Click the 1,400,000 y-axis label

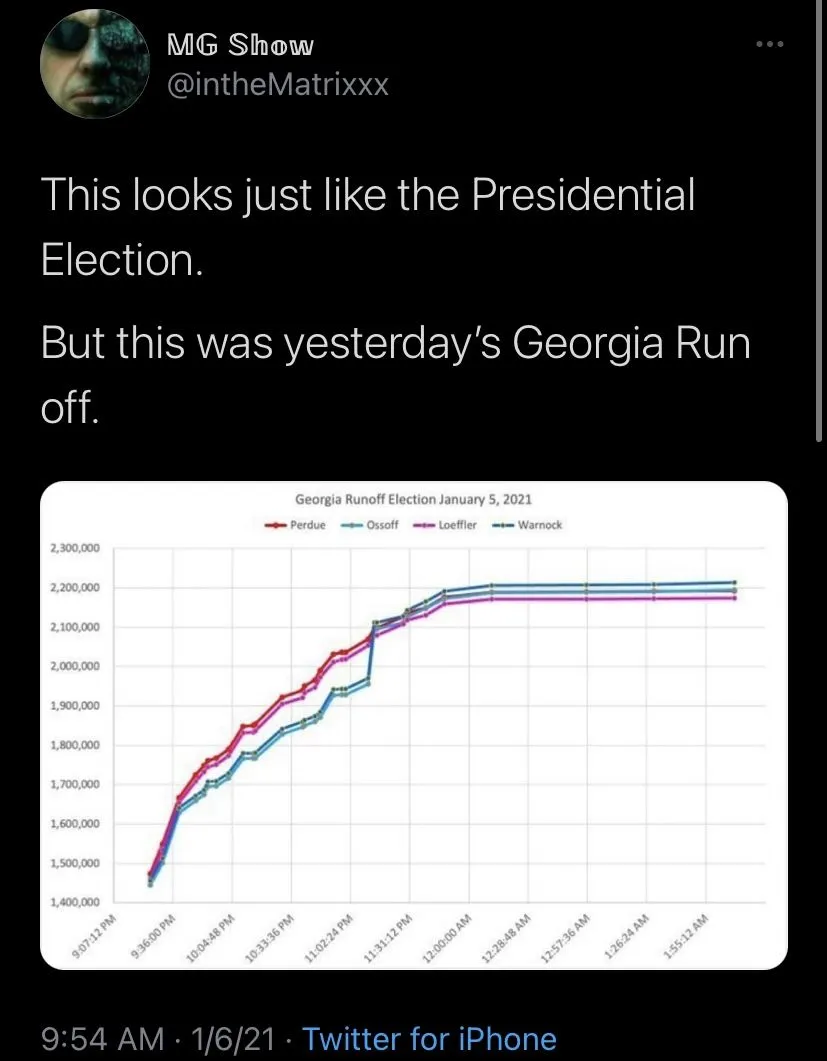76,903
